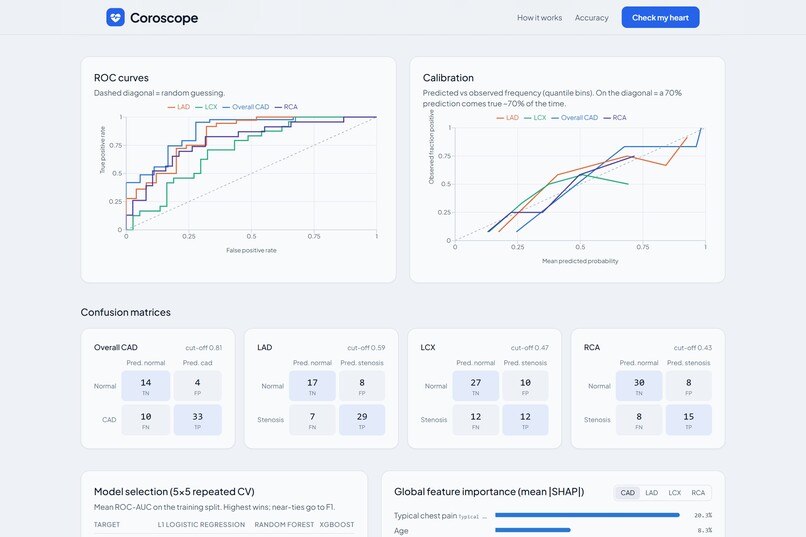Toggle RCA series in ROC curves legend
The image size is (806, 537).
tap(286, 107)
